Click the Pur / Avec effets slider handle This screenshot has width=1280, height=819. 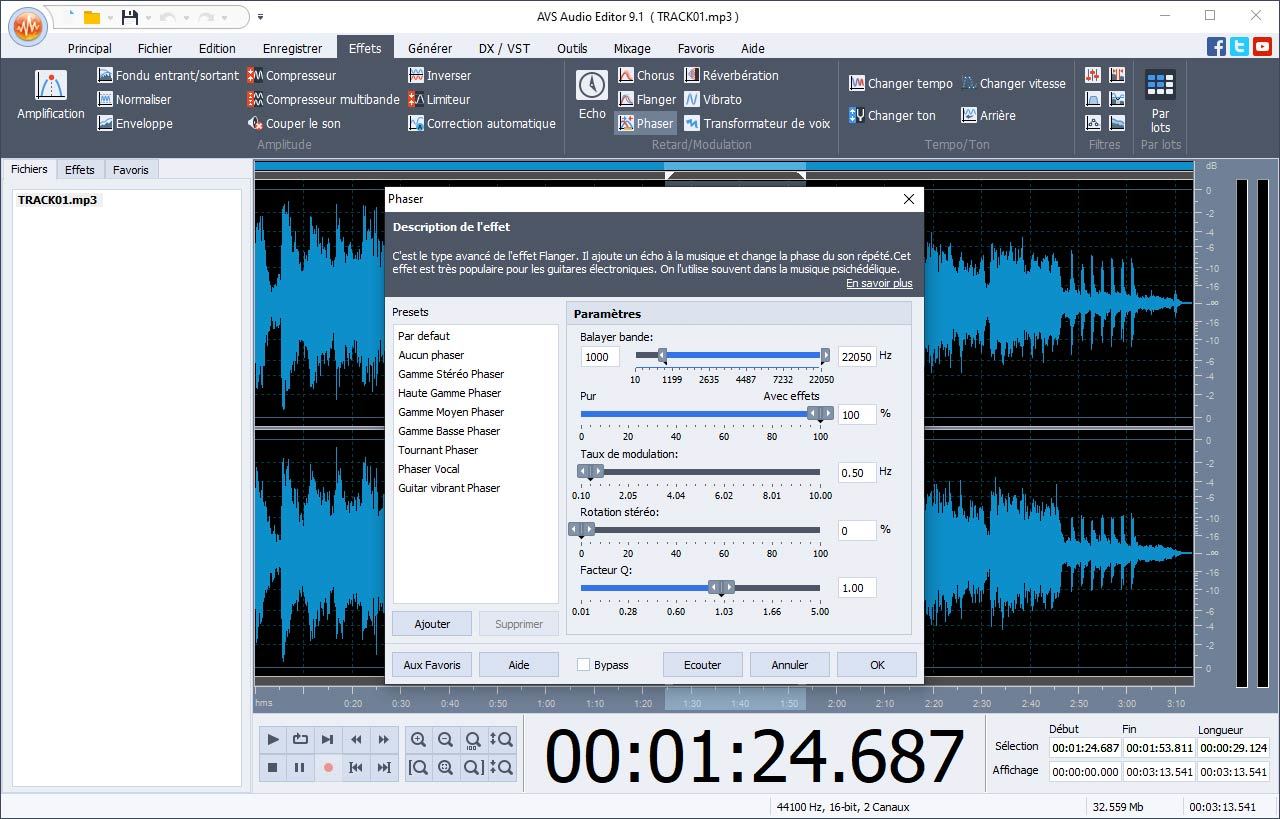820,413
